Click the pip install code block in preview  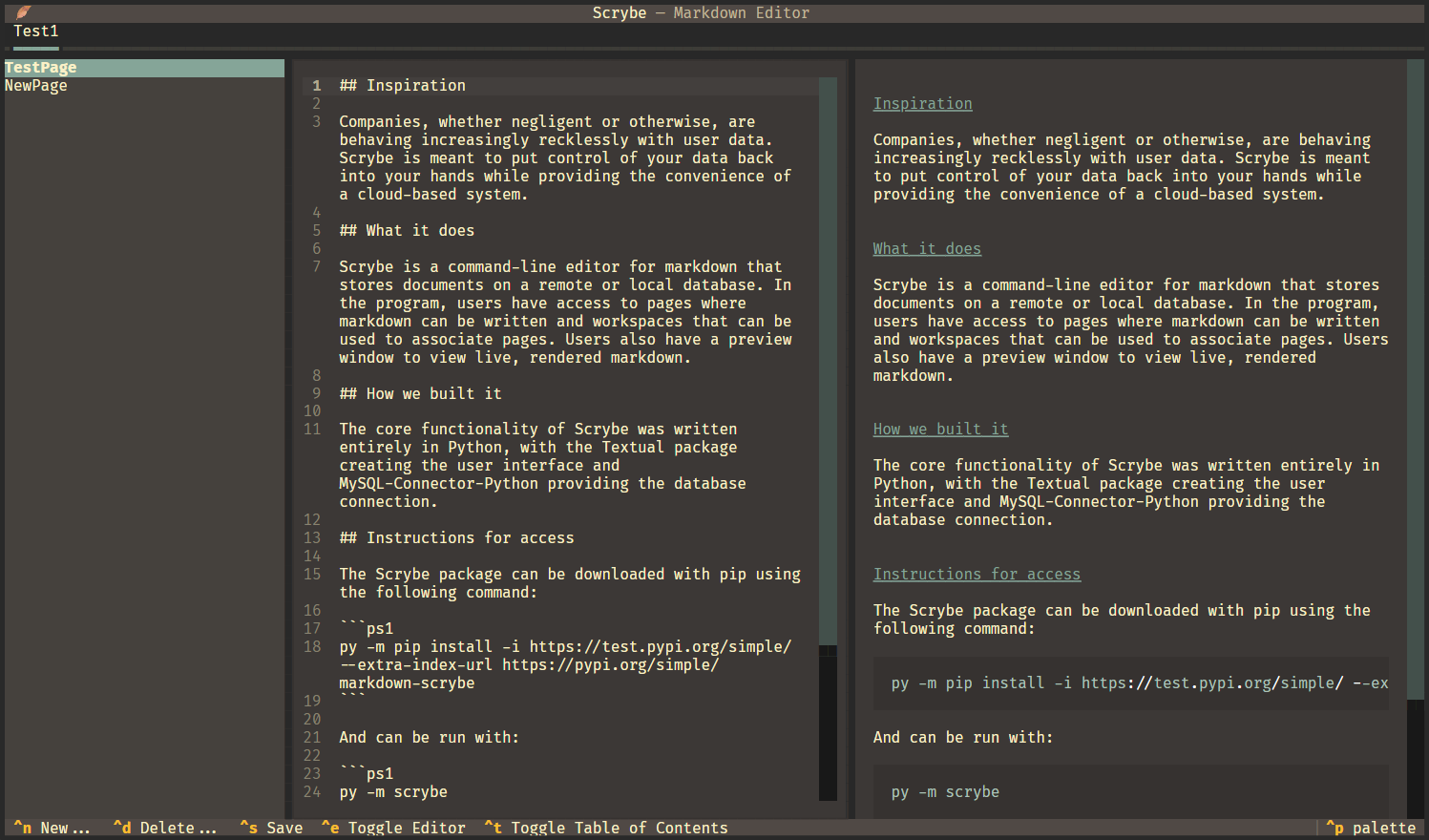[1131, 683]
